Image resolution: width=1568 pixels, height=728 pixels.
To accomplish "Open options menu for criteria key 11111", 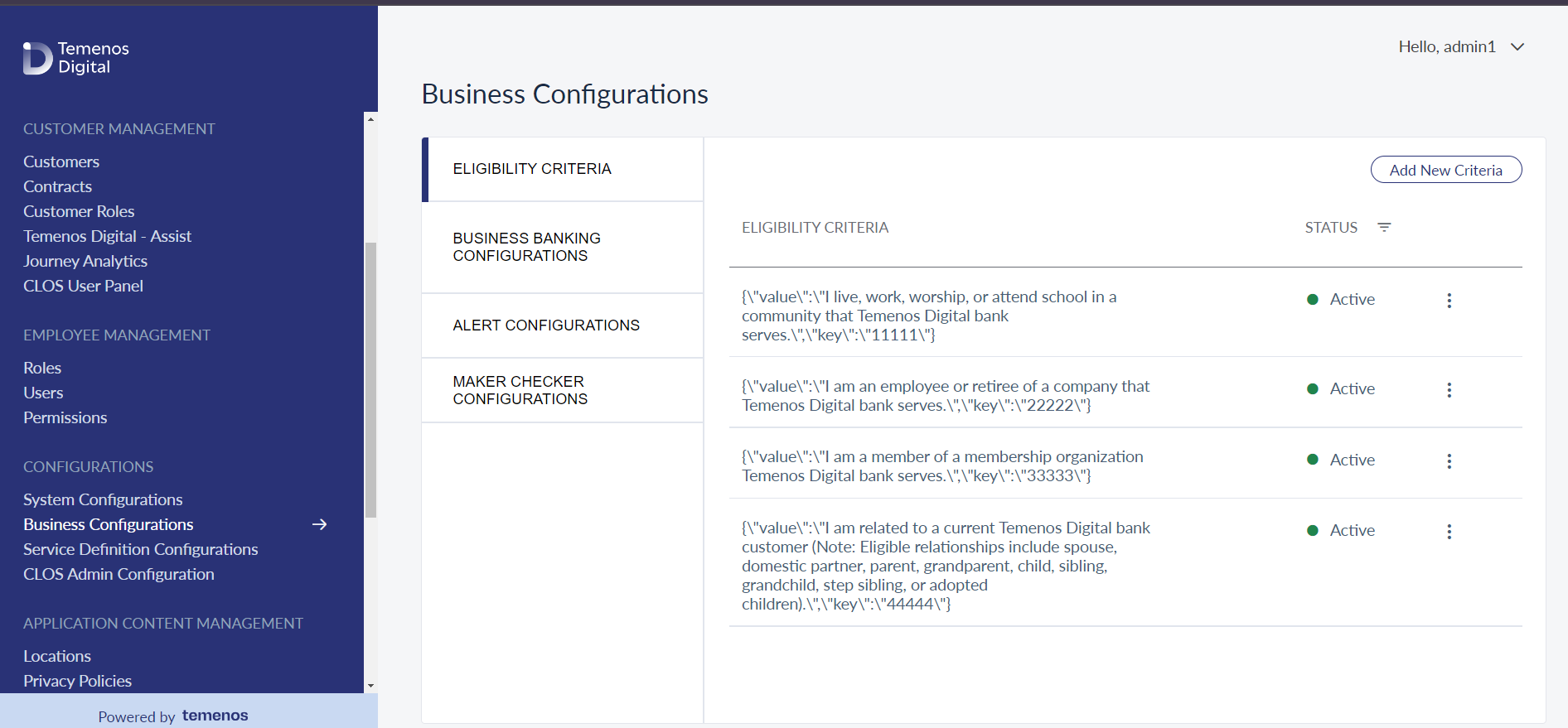I will point(1449,301).
